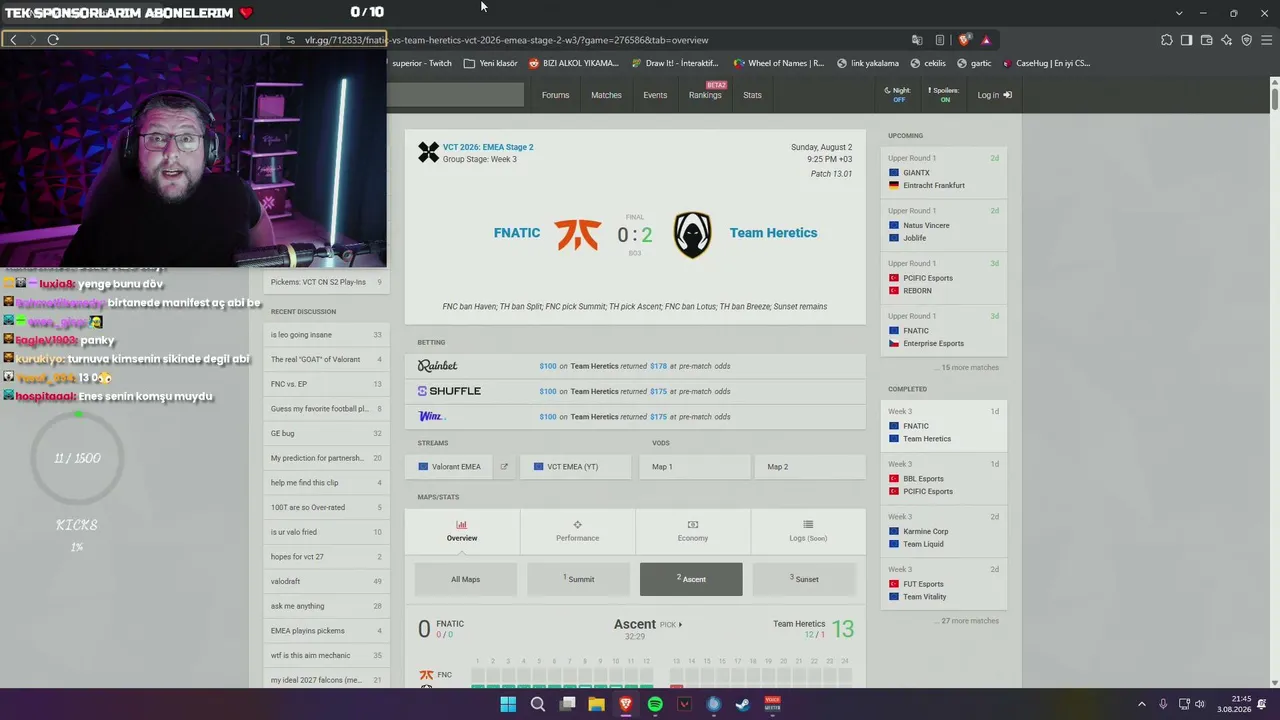
Task: Select the Overview tab
Action: (462, 531)
